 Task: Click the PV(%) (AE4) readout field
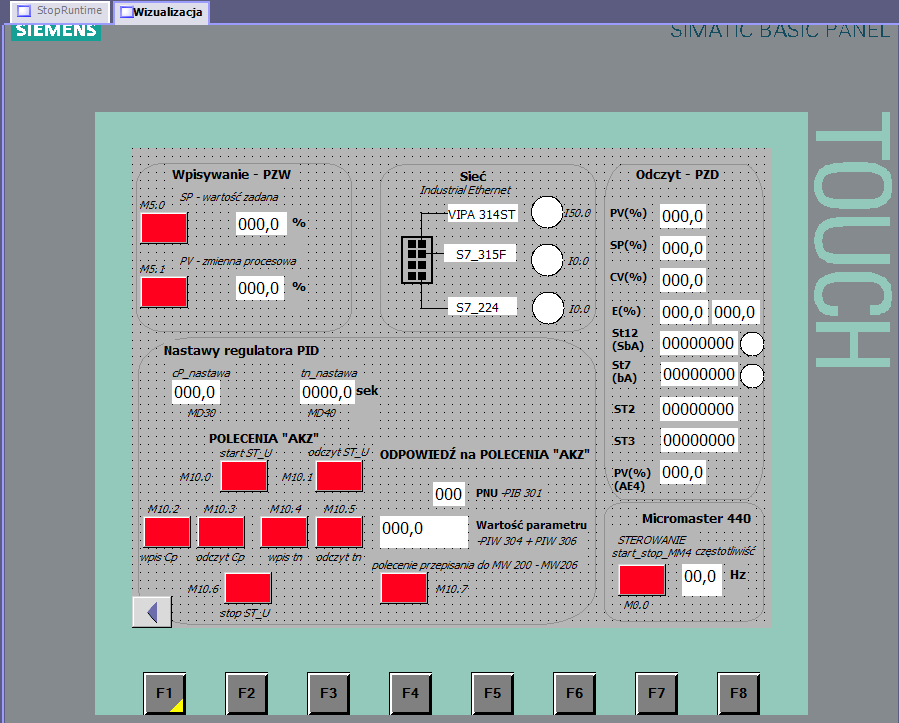click(x=682, y=472)
